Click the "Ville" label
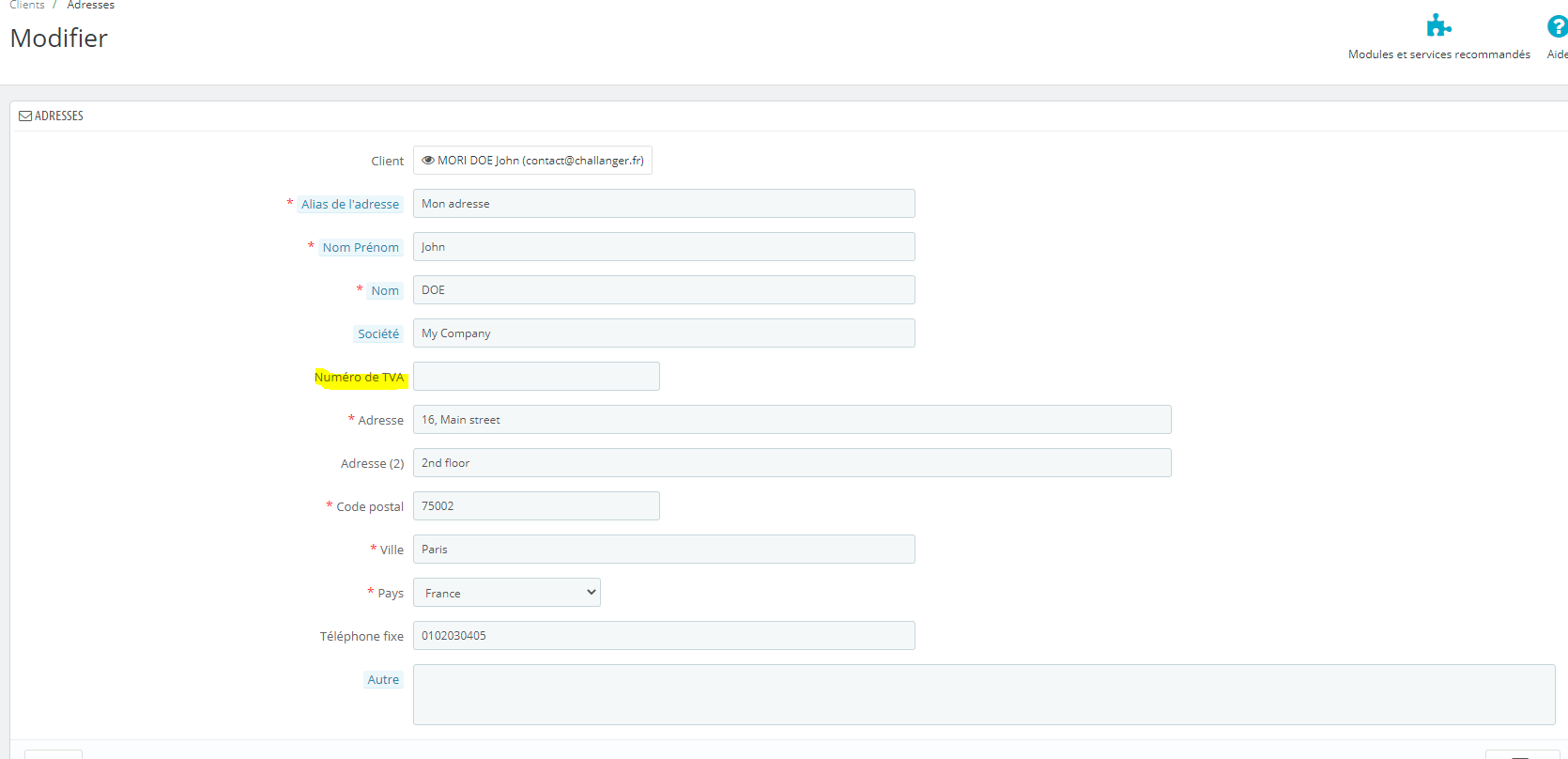Viewport: 1568px width, 759px height. point(392,550)
